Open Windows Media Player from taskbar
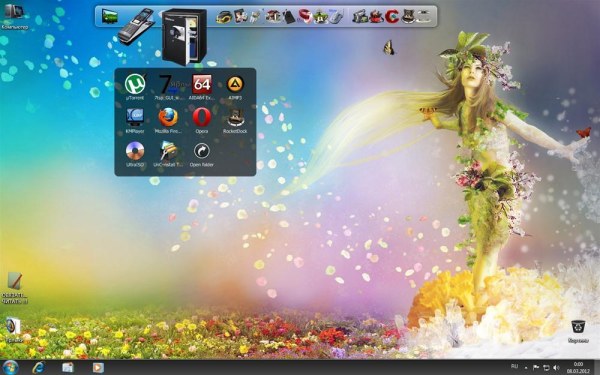The height and width of the screenshot is (375, 600). 98,368
